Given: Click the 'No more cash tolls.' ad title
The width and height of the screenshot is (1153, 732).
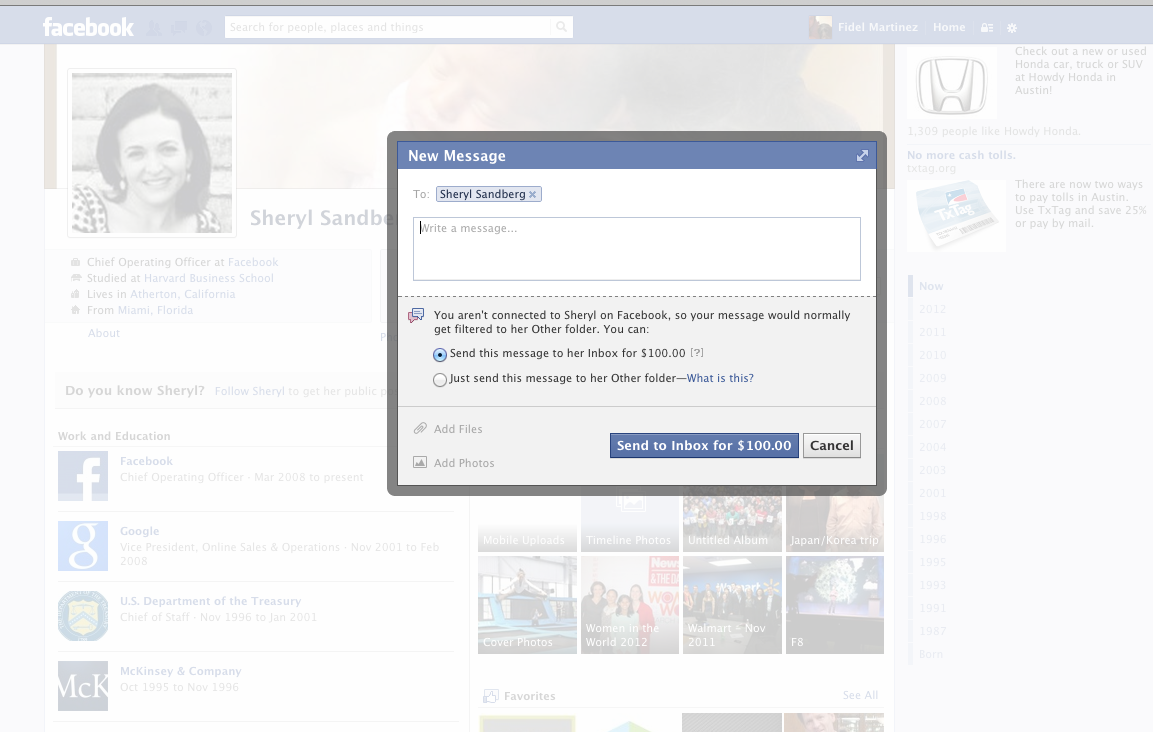Looking at the screenshot, I should click(961, 155).
